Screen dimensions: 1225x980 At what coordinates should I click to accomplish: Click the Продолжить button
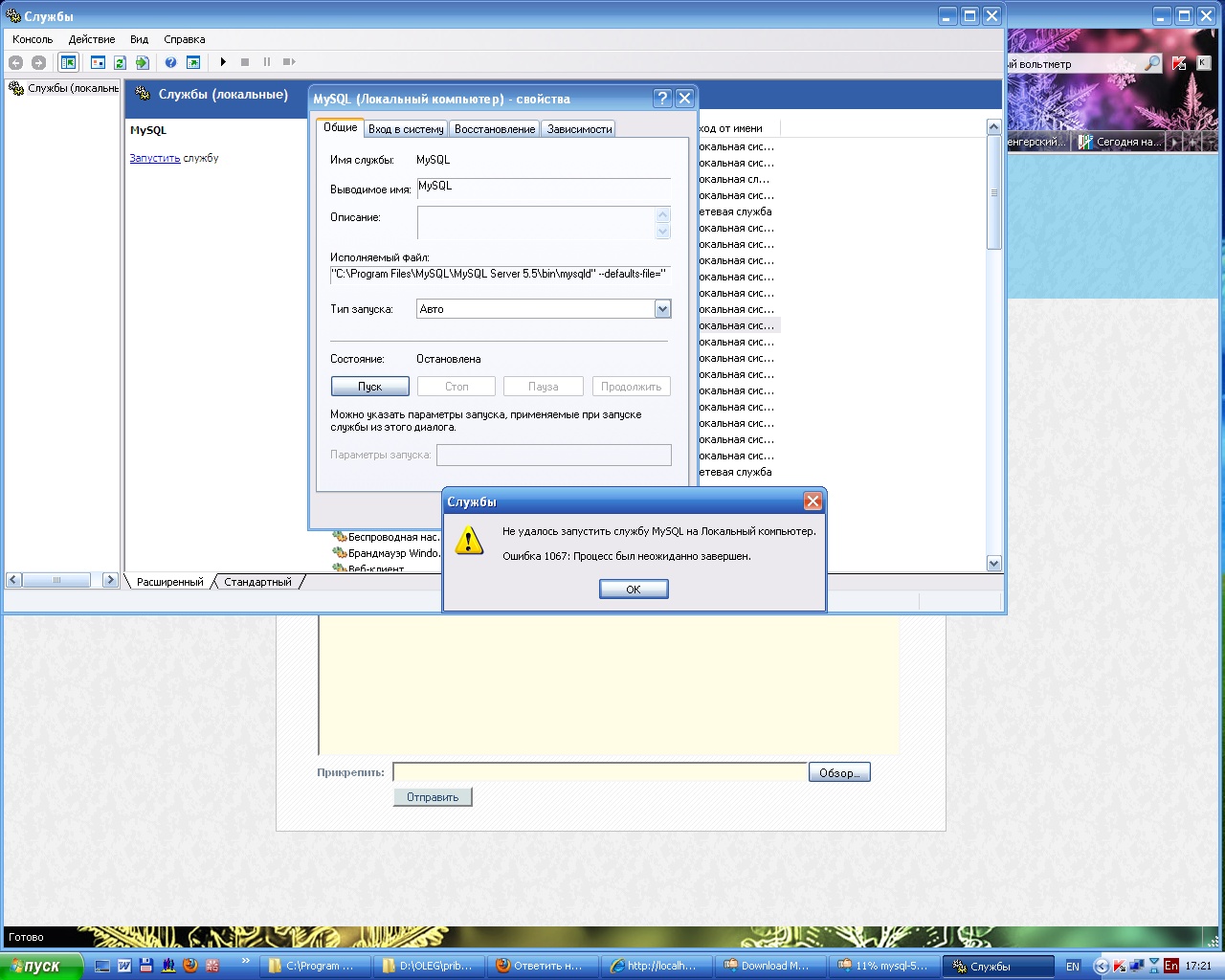[631, 387]
